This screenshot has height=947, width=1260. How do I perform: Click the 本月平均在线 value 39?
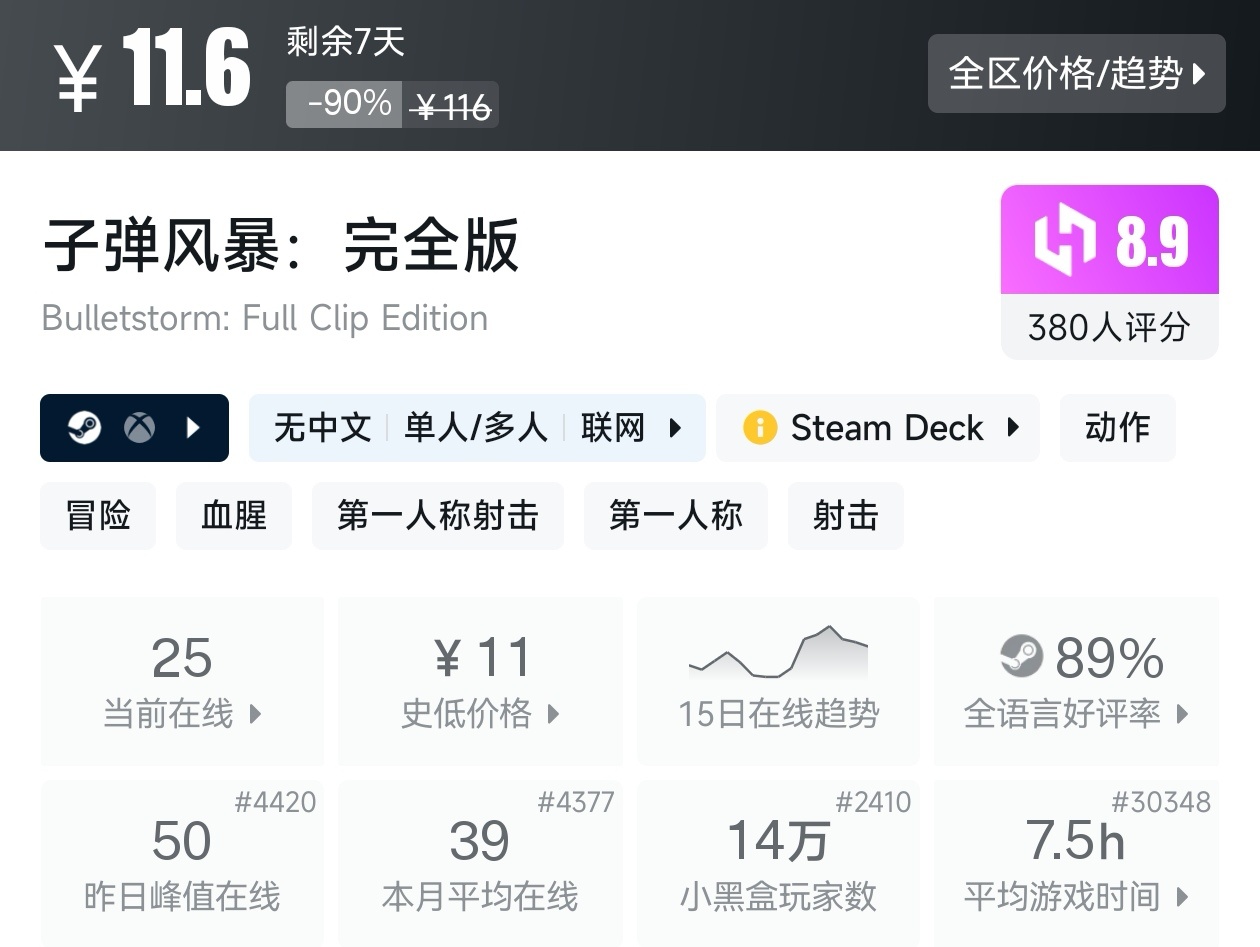[480, 841]
